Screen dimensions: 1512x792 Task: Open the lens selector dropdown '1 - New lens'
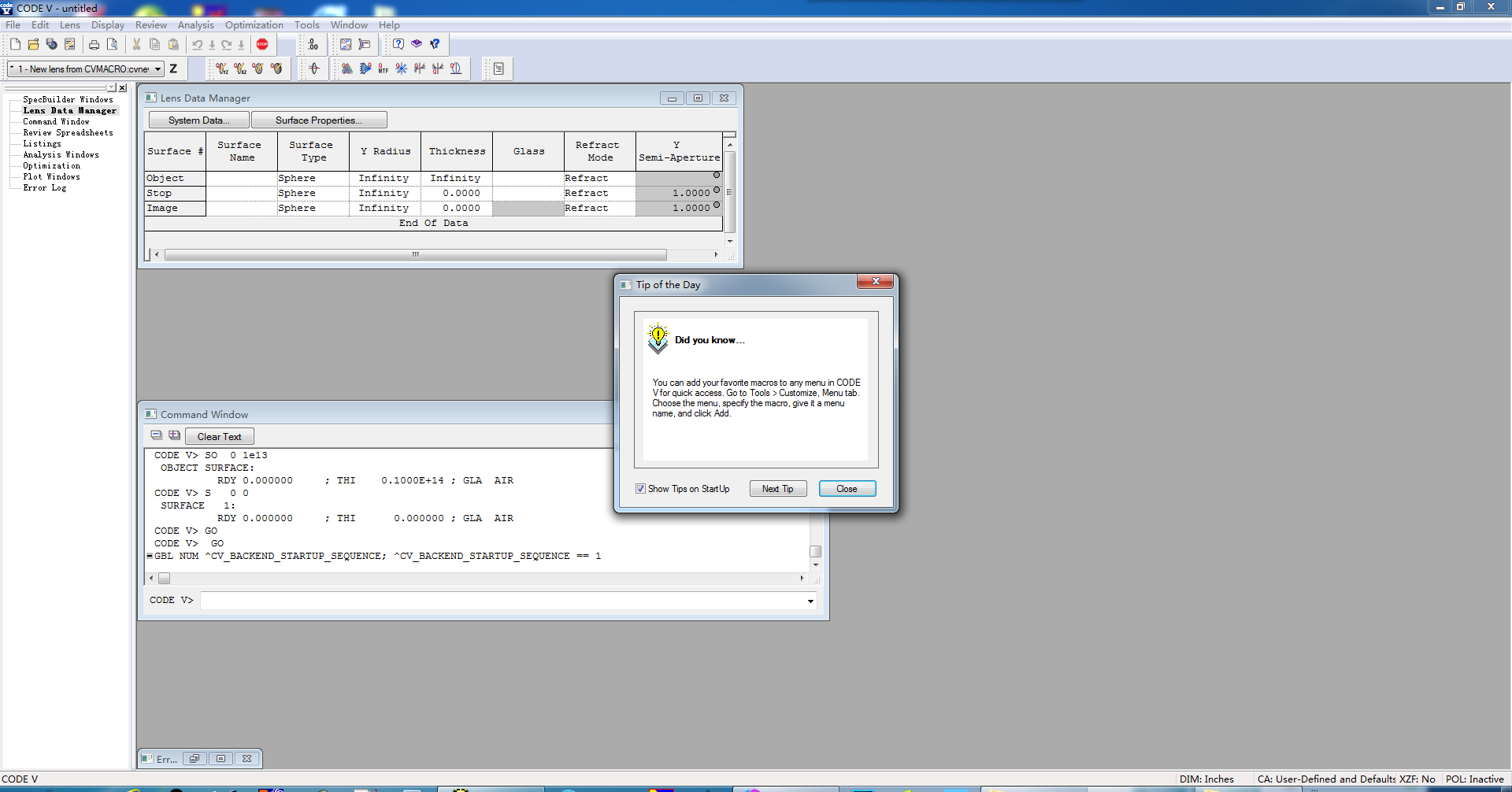[85, 69]
